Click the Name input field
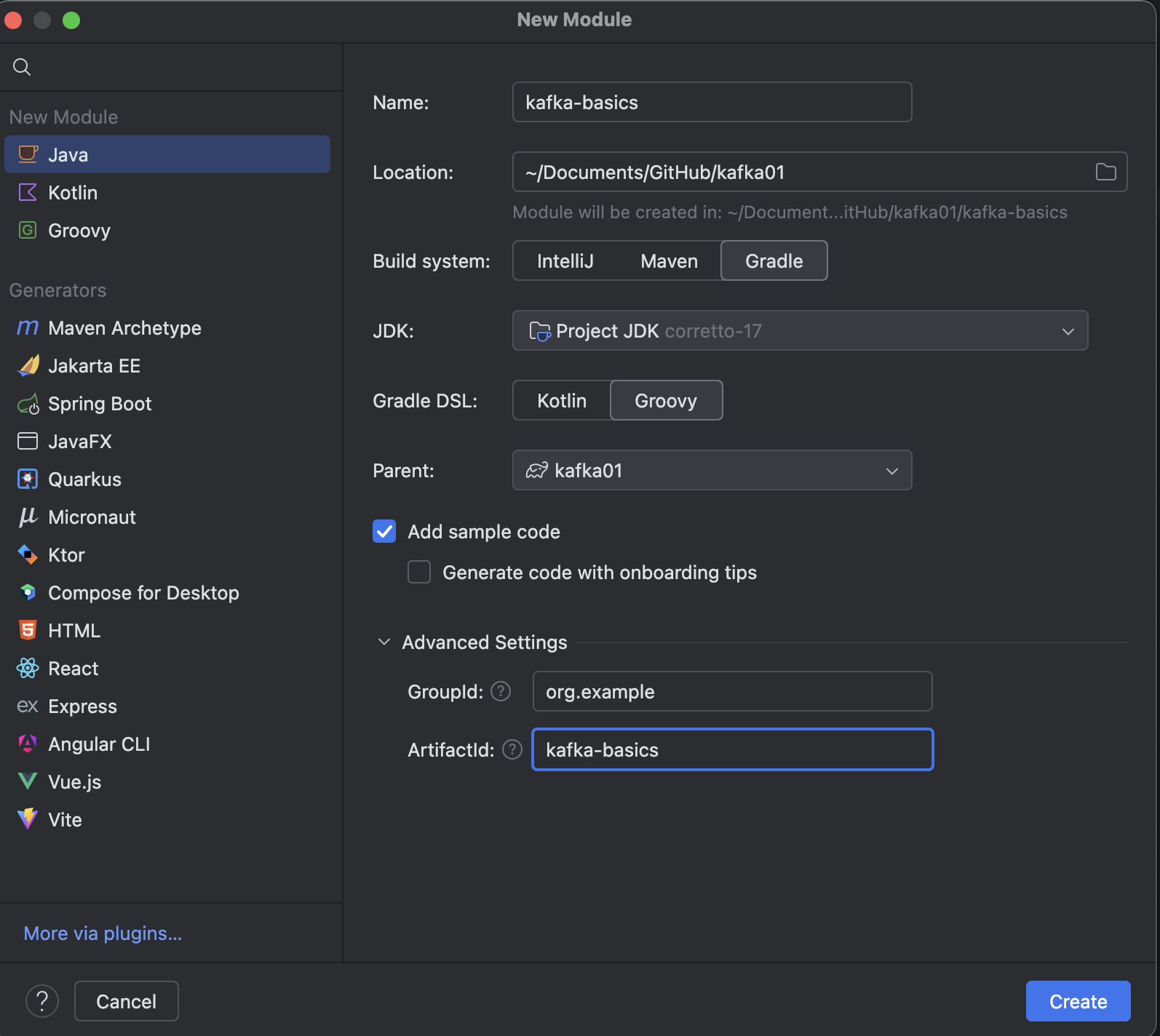Image resolution: width=1160 pixels, height=1036 pixels. [712, 102]
